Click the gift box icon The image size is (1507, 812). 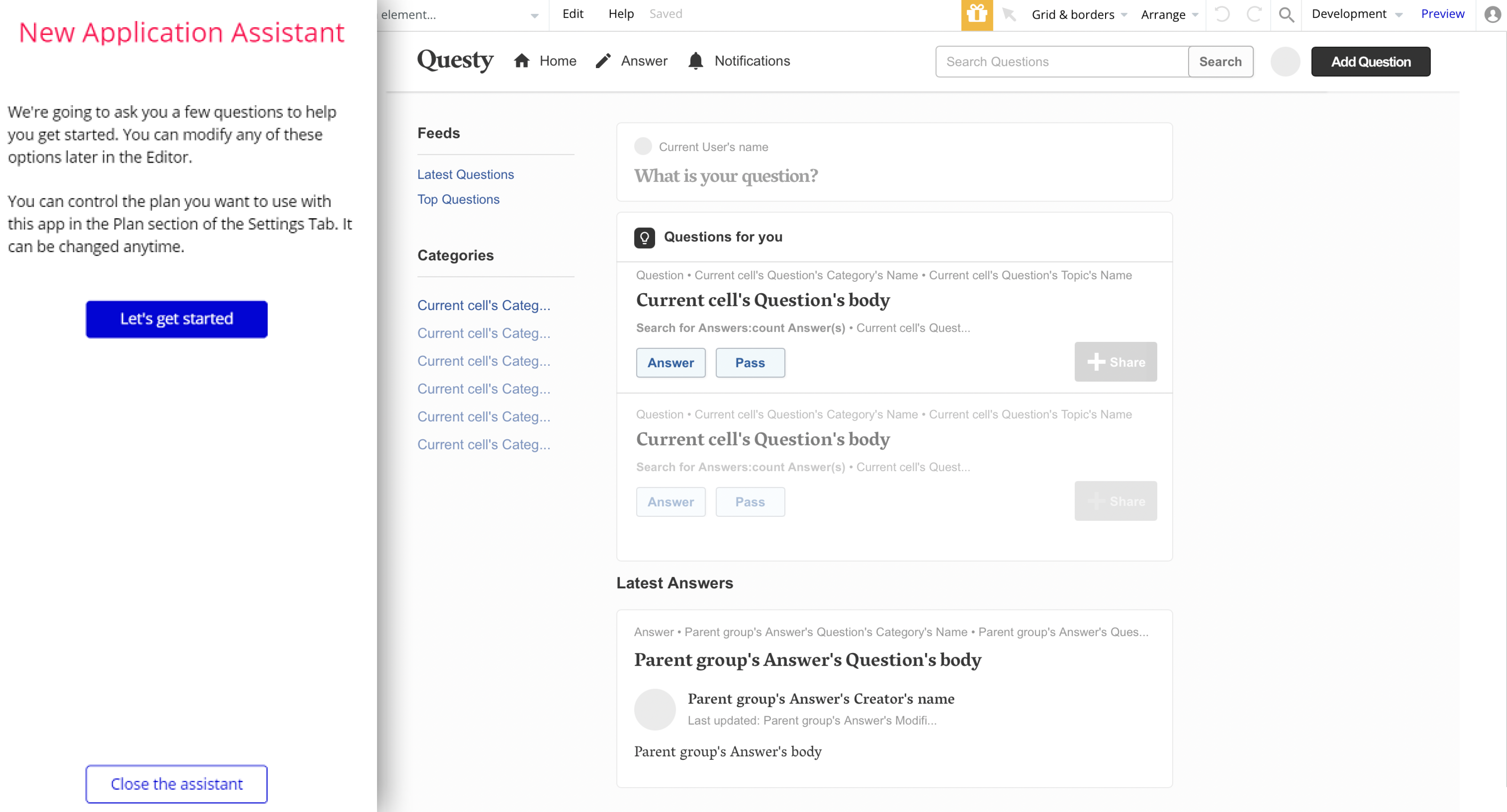tap(976, 14)
